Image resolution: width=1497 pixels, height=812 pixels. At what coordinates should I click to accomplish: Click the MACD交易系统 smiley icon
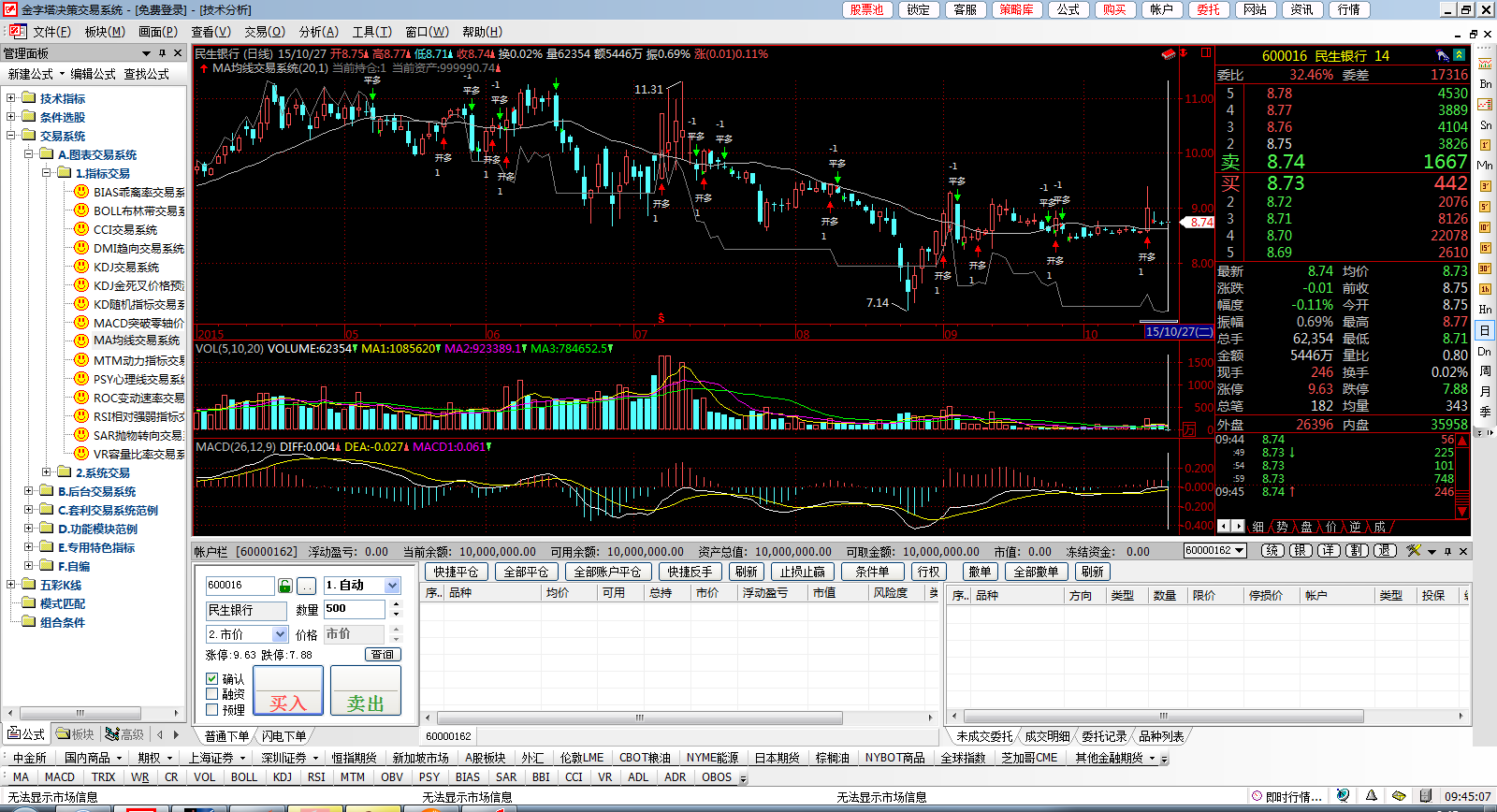pos(82,323)
